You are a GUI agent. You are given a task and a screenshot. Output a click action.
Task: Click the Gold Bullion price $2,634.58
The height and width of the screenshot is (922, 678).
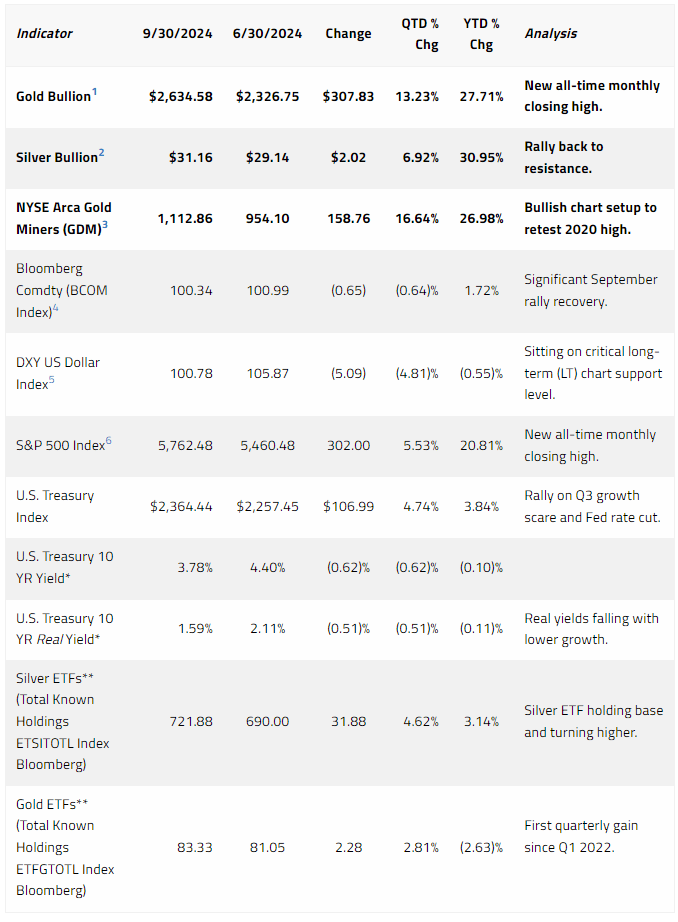tap(181, 96)
